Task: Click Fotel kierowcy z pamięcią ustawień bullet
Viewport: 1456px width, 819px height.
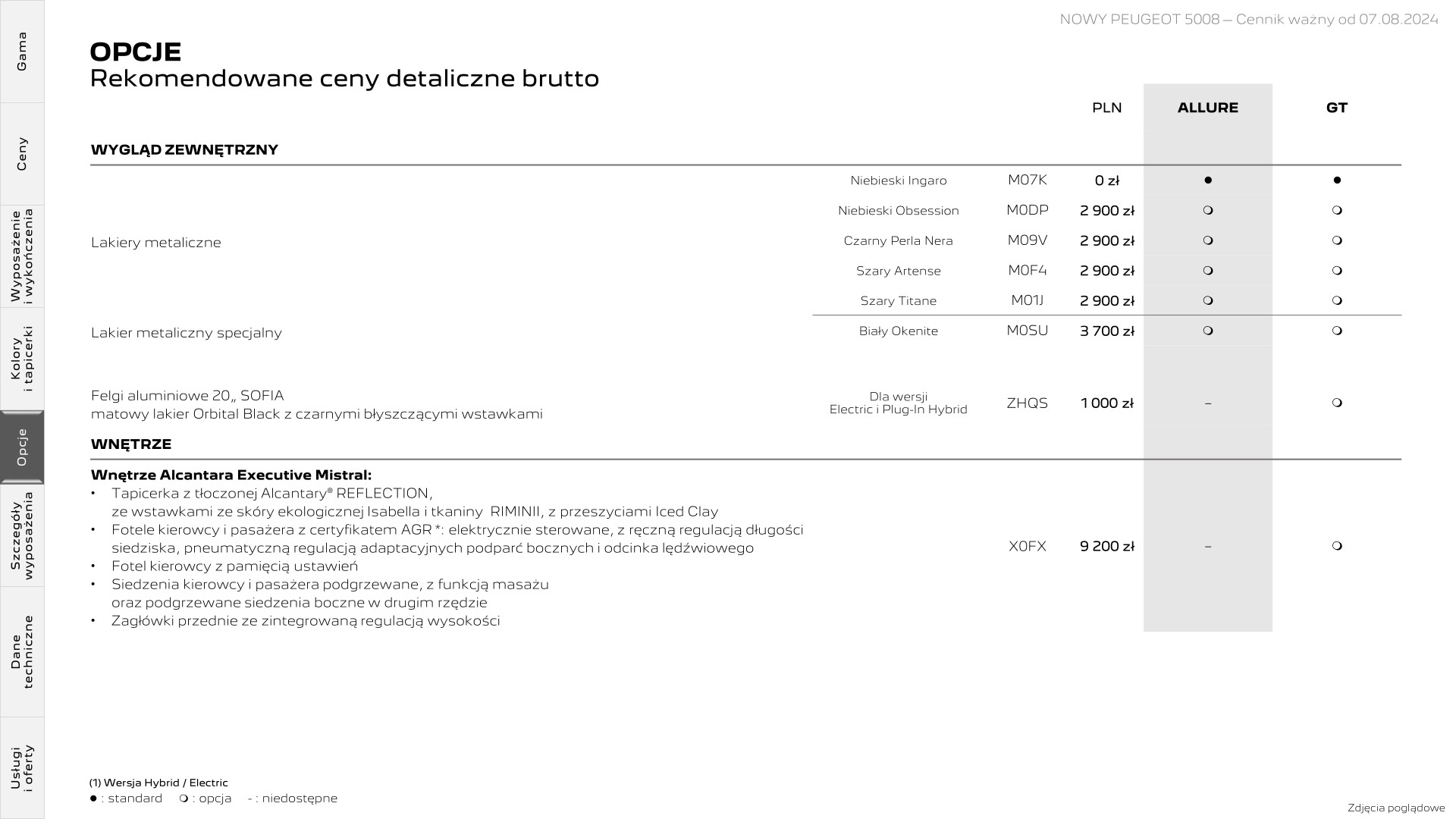Action: pos(234,566)
